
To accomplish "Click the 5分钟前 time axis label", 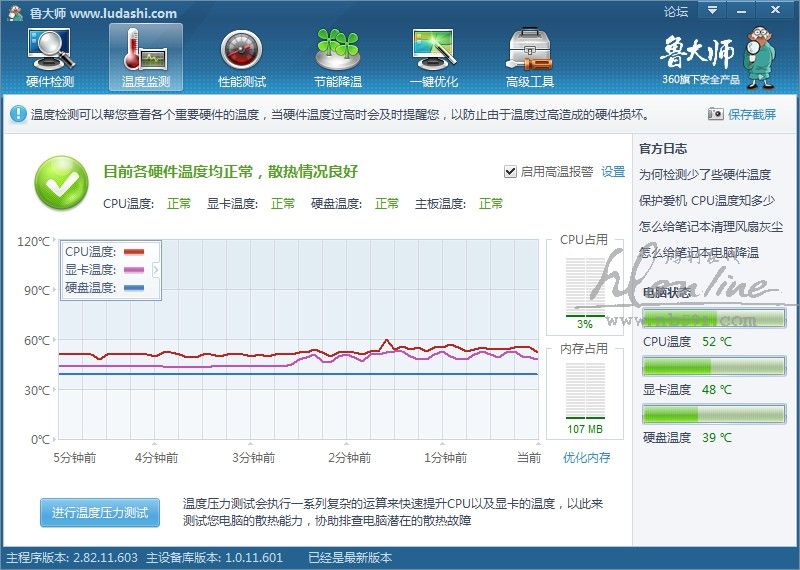I will tap(74, 457).
